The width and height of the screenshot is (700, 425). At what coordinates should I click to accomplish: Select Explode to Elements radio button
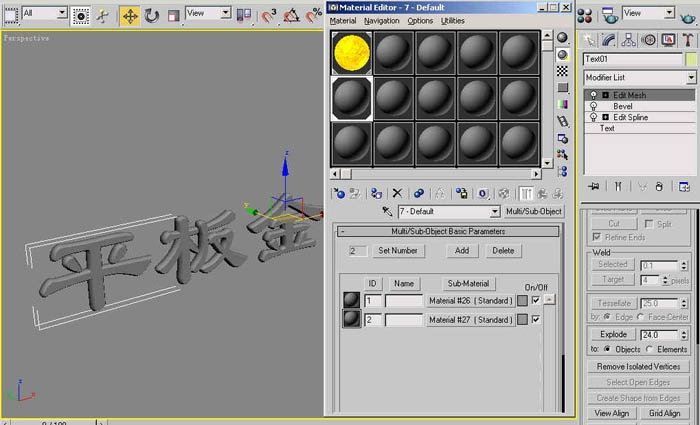650,349
